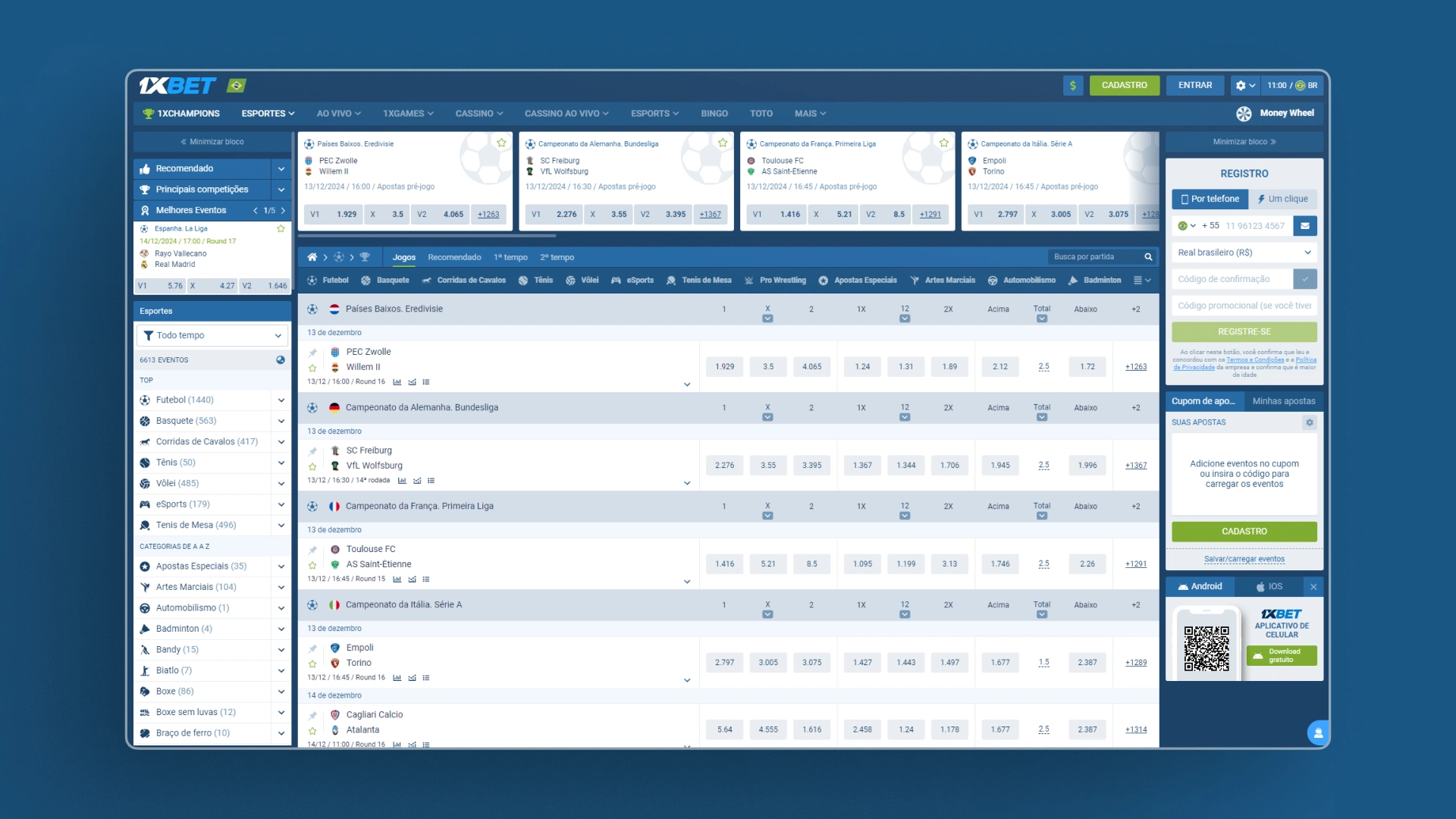1456x819 pixels.
Task: Open AO VIVO menu
Action: coord(338,114)
